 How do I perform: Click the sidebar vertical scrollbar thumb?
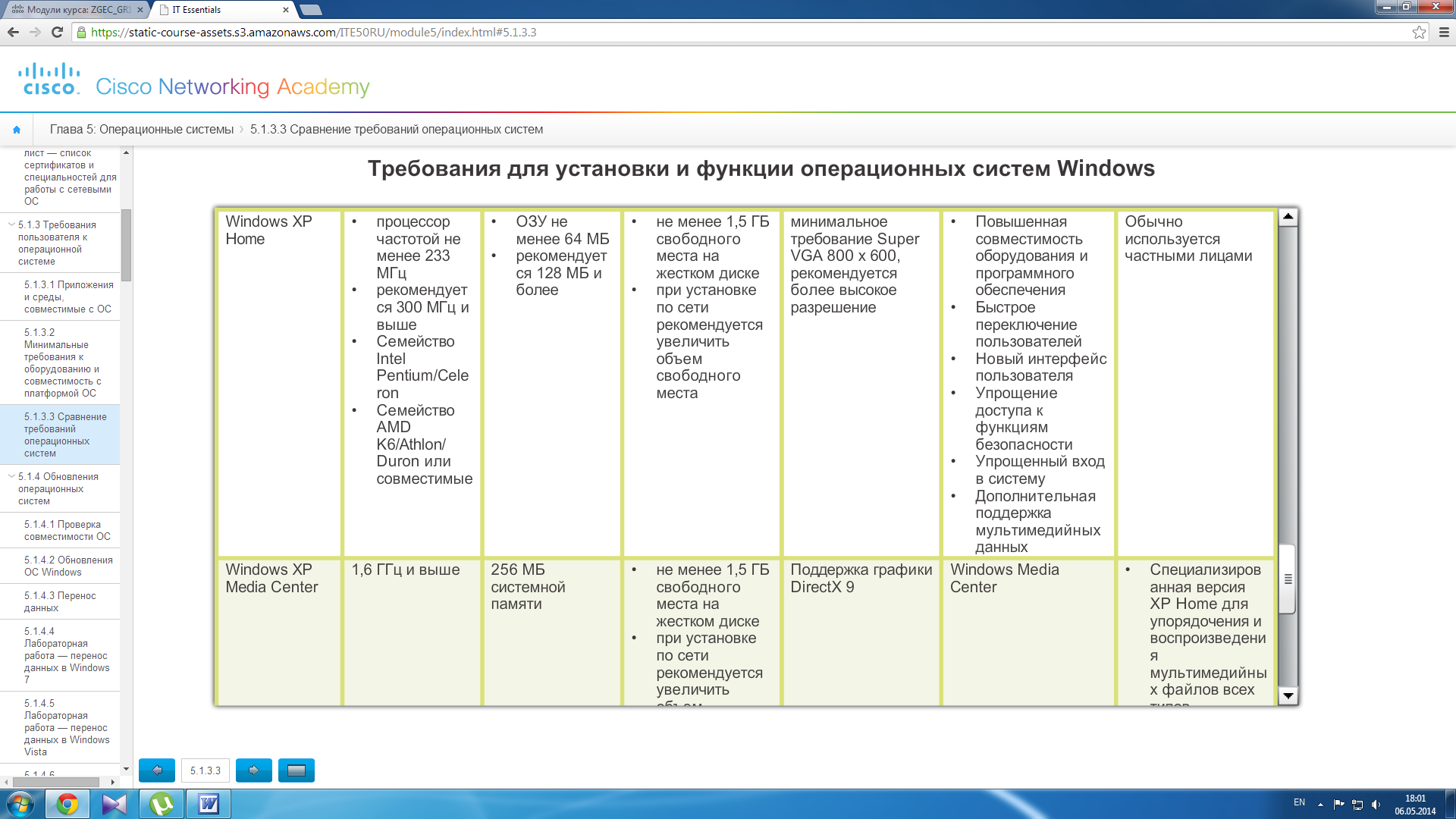[127, 245]
